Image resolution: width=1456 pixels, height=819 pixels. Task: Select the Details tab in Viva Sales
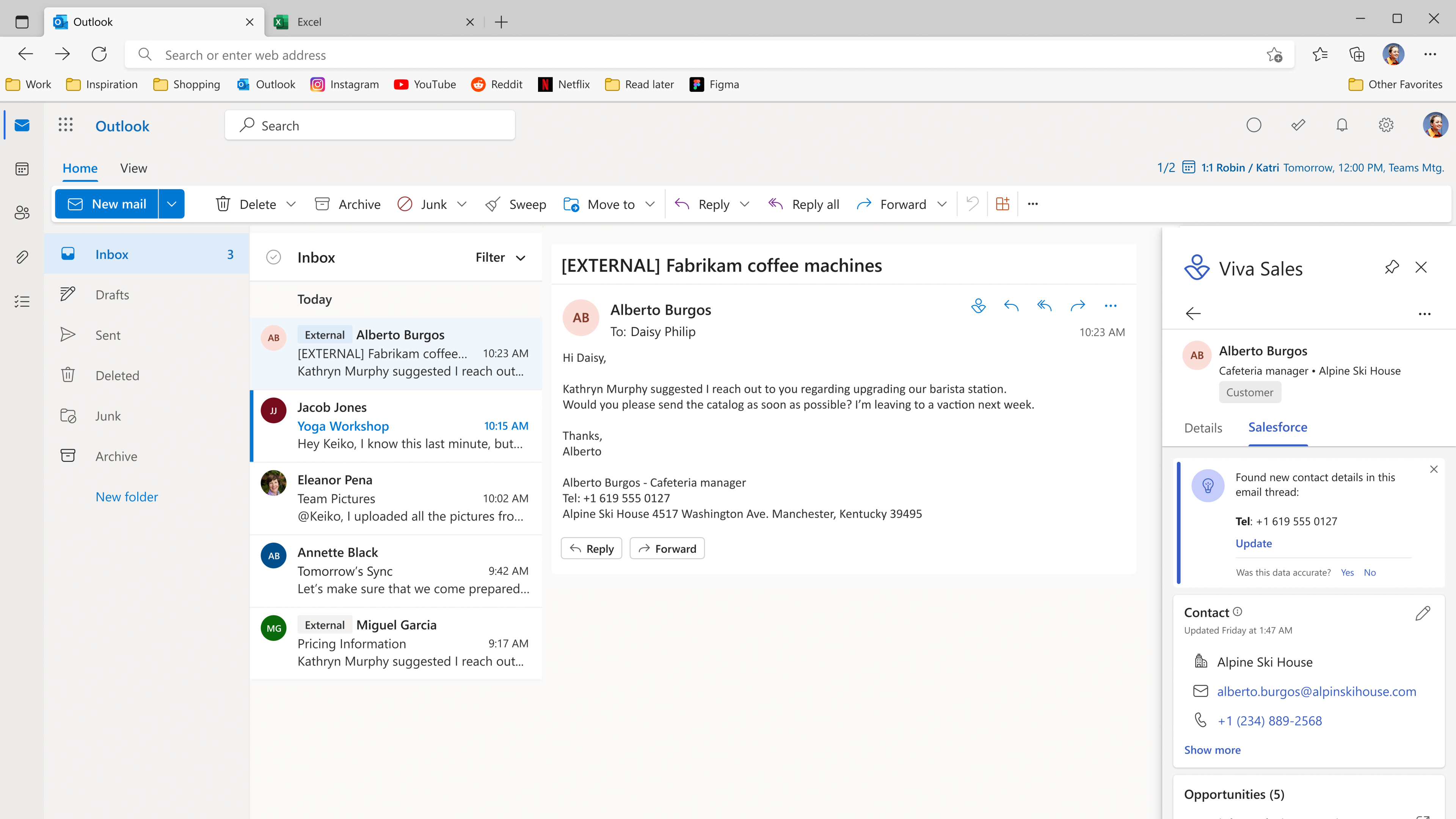[1203, 428]
